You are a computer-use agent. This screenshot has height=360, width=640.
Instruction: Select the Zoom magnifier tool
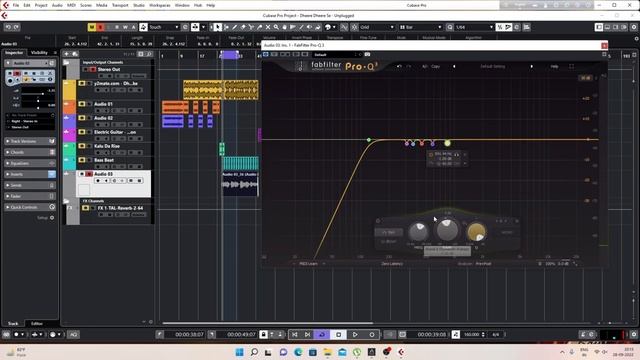pyautogui.click(x=276, y=27)
